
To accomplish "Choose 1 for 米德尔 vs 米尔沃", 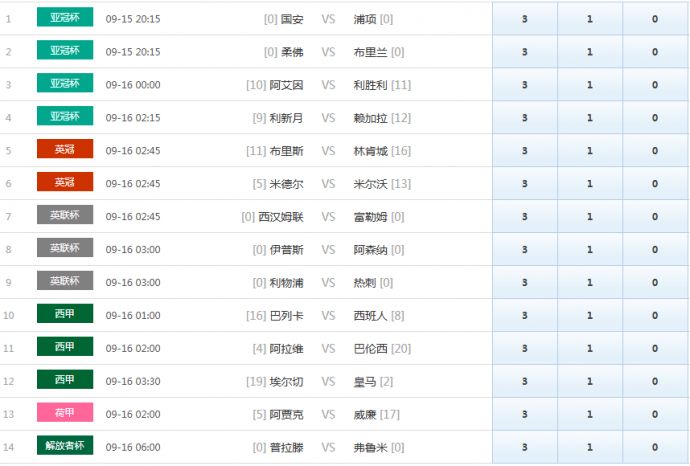I will [590, 183].
